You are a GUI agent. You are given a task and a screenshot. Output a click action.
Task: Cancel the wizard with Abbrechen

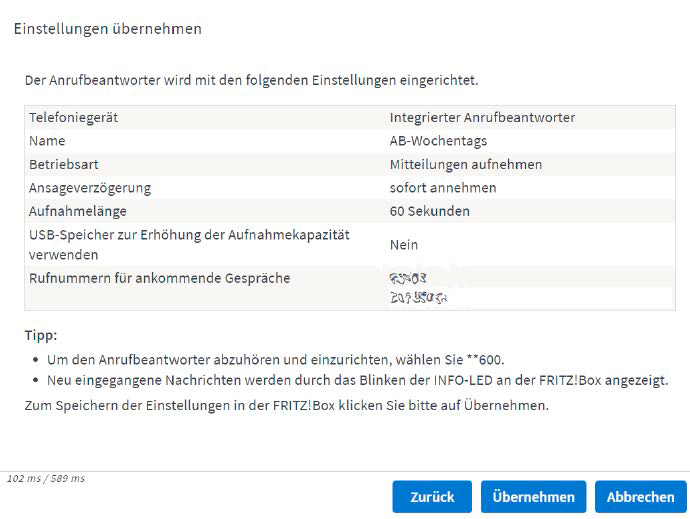click(x=641, y=497)
